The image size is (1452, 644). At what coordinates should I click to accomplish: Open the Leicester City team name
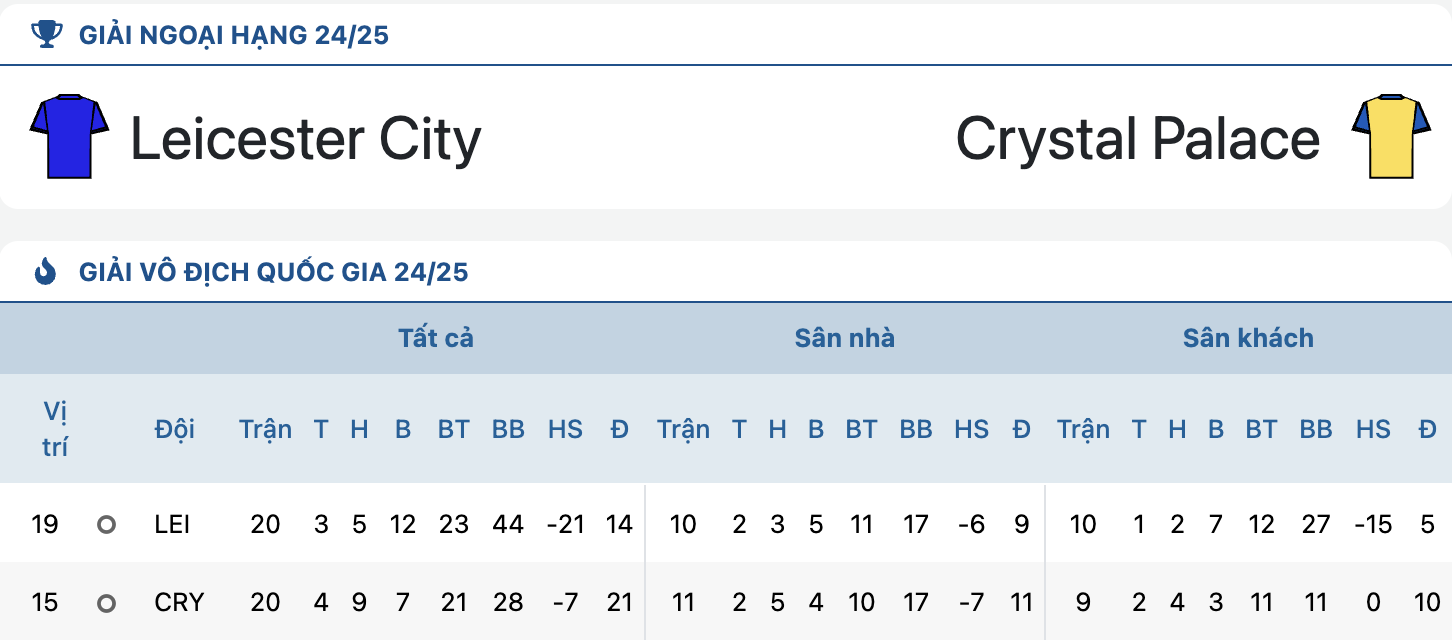click(306, 139)
